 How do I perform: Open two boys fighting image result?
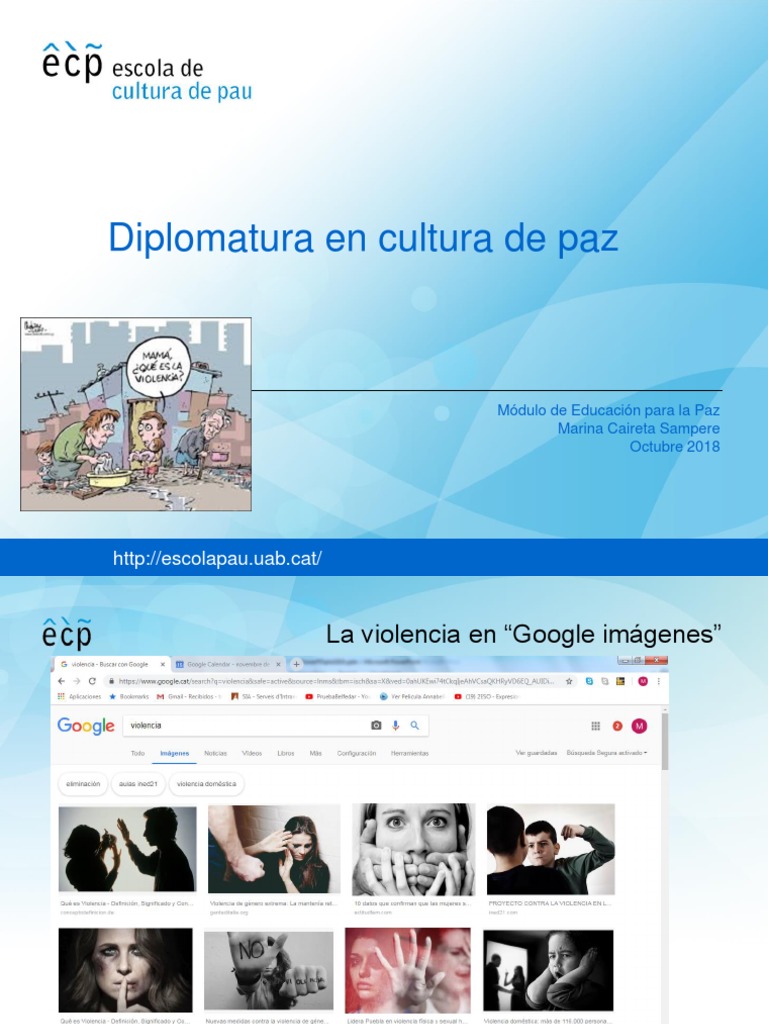tap(551, 849)
